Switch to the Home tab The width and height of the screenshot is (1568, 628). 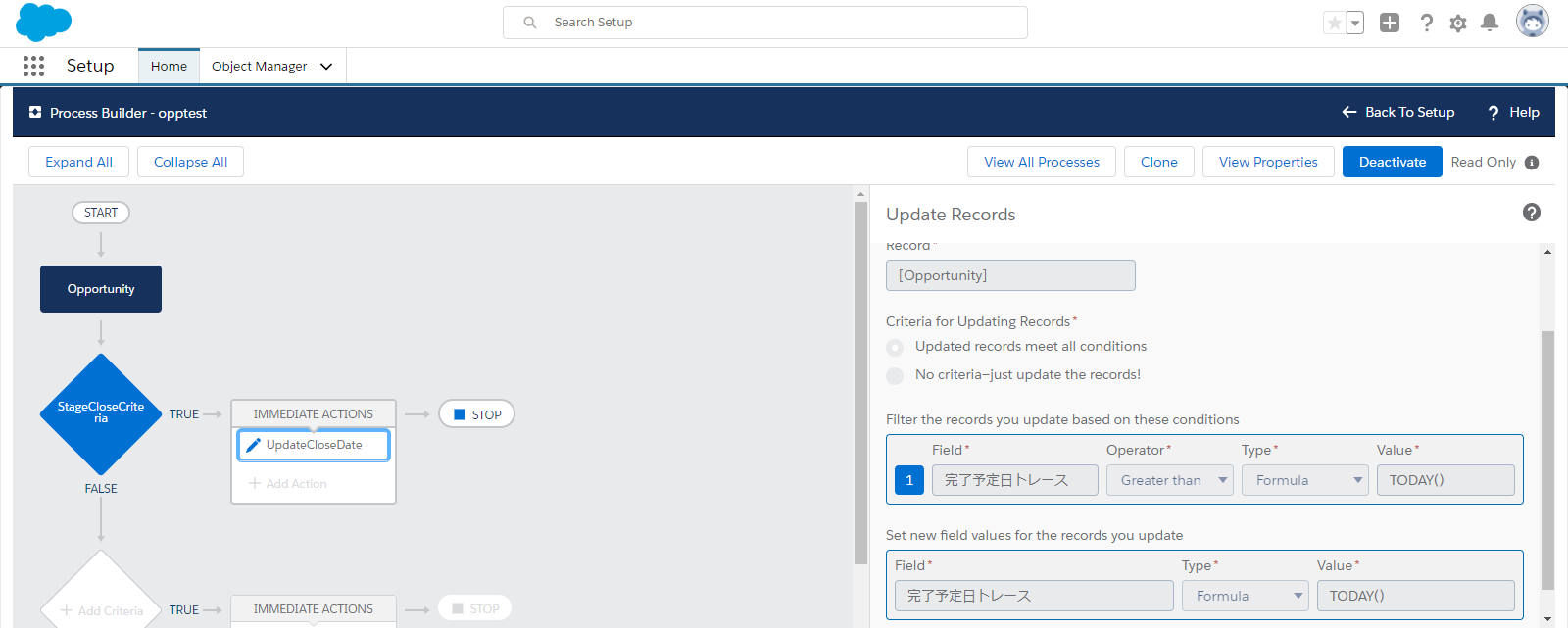(x=169, y=66)
